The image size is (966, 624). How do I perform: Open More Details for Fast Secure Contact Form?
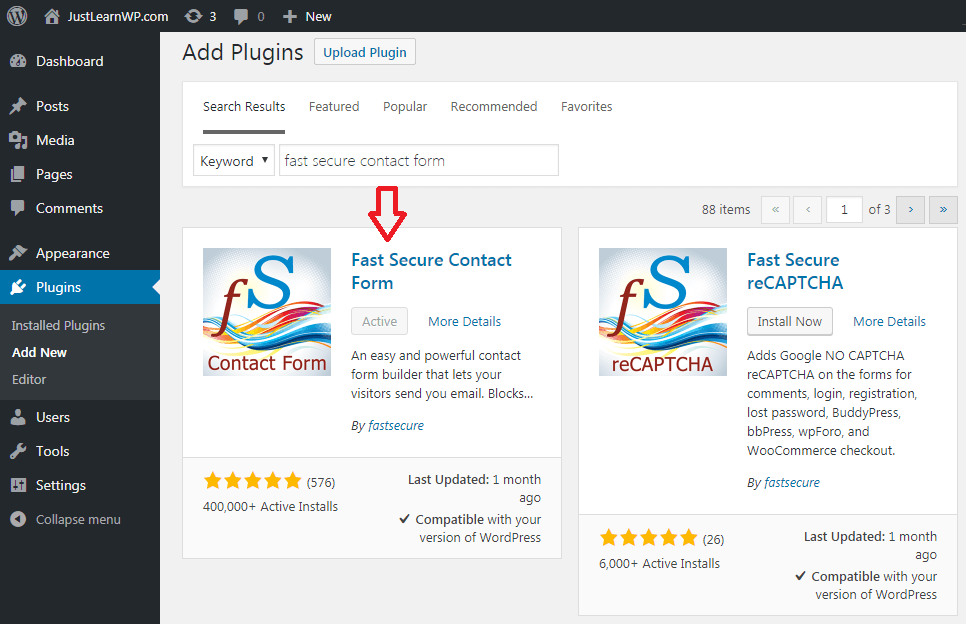pos(465,322)
